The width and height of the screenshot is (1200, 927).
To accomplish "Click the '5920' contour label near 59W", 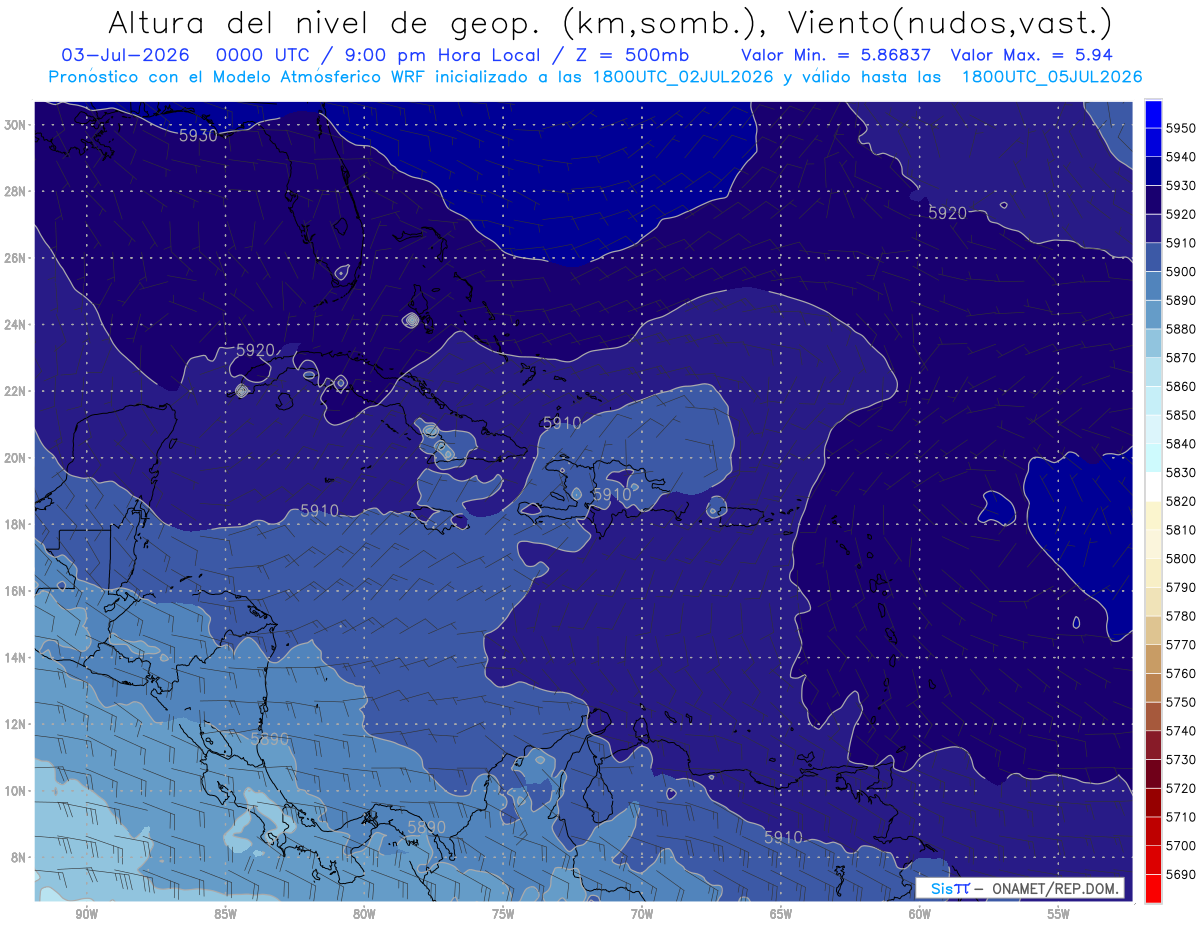I will [x=947, y=213].
